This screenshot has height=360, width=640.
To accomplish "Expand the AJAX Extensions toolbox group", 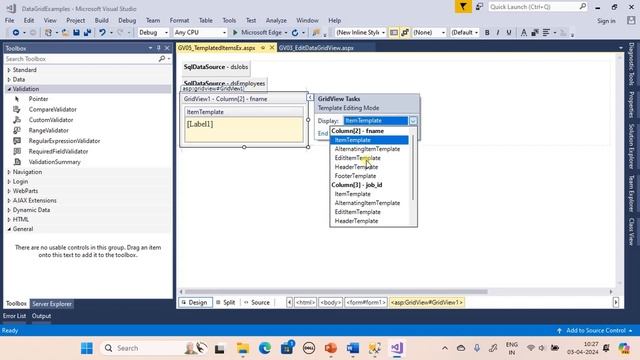I will (x=9, y=200).
